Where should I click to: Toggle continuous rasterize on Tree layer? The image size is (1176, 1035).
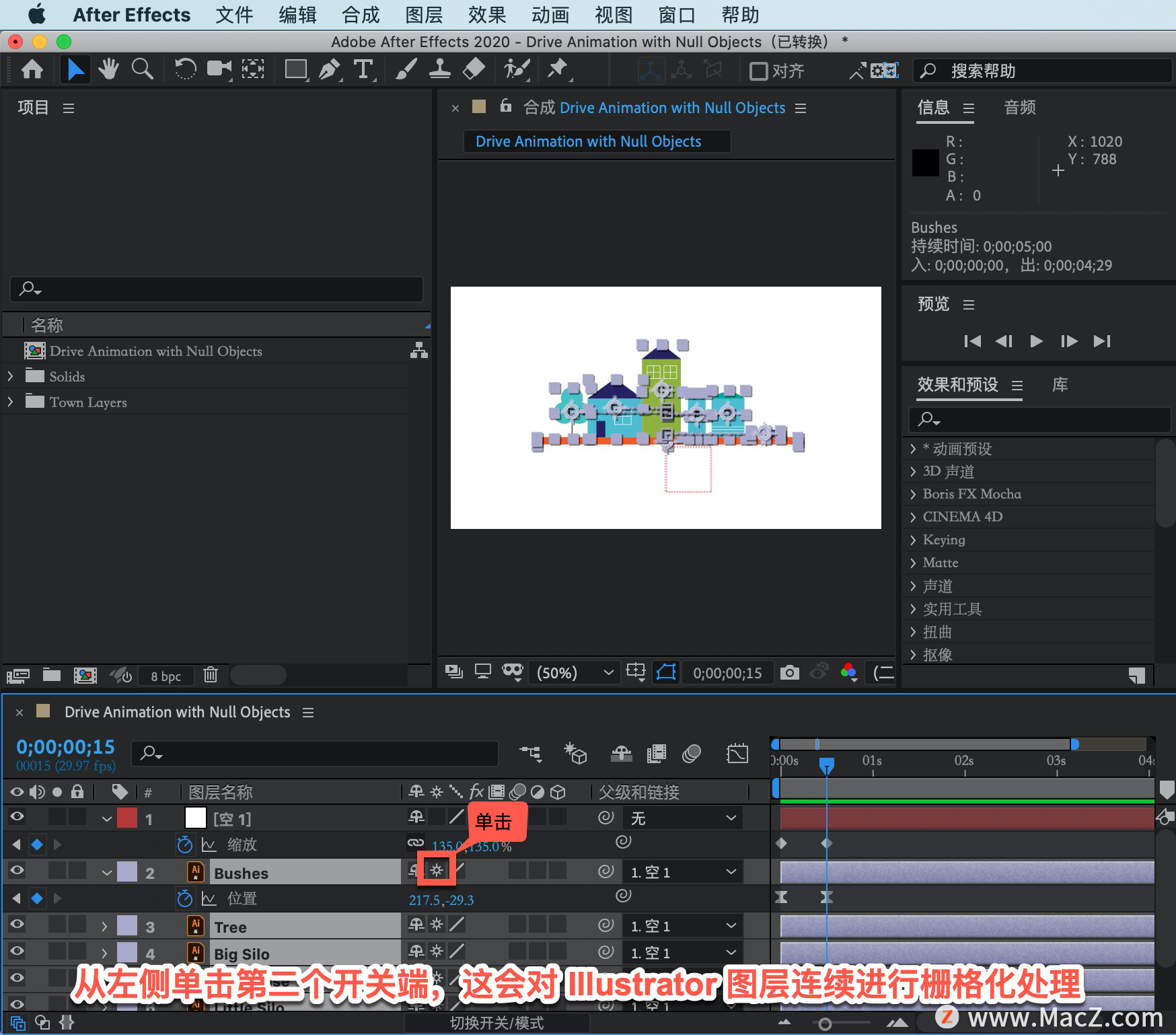click(437, 925)
